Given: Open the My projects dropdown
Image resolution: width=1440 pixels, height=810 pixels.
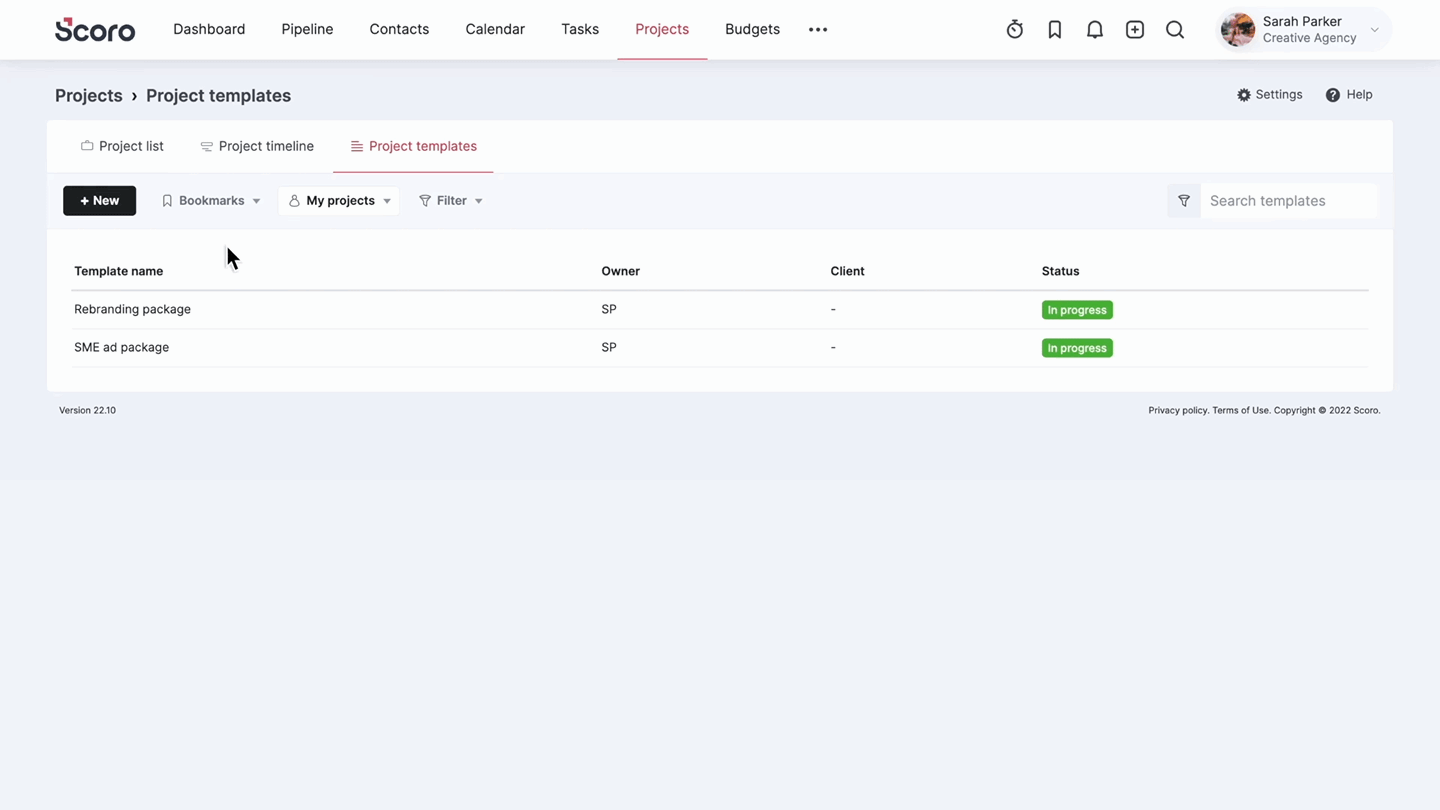Looking at the screenshot, I should coord(339,201).
